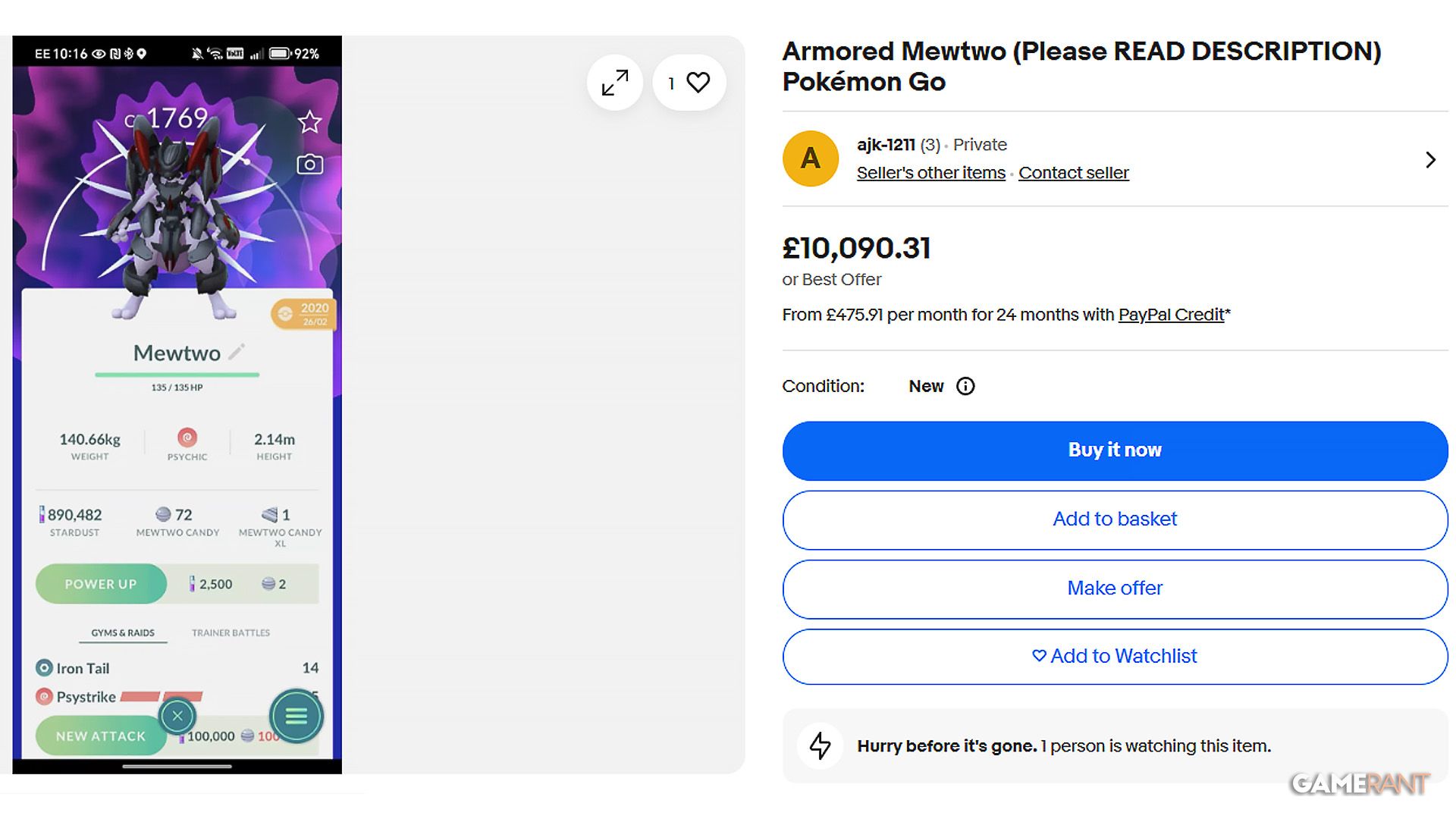Toggle Add to Watchlist button
Viewport: 1456px width, 819px height.
(1115, 656)
